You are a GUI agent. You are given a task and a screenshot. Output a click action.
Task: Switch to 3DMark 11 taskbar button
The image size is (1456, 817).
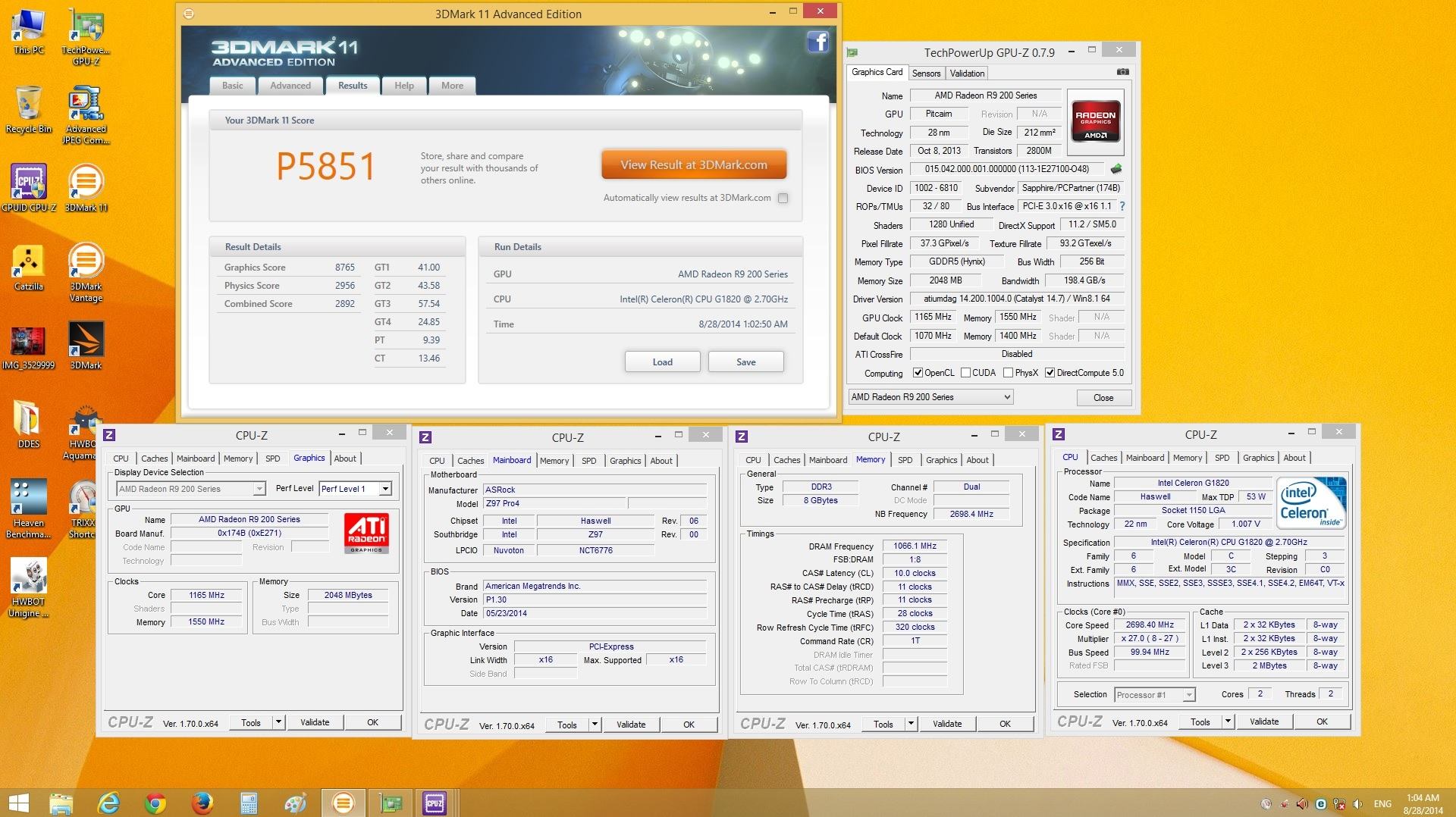pyautogui.click(x=343, y=803)
